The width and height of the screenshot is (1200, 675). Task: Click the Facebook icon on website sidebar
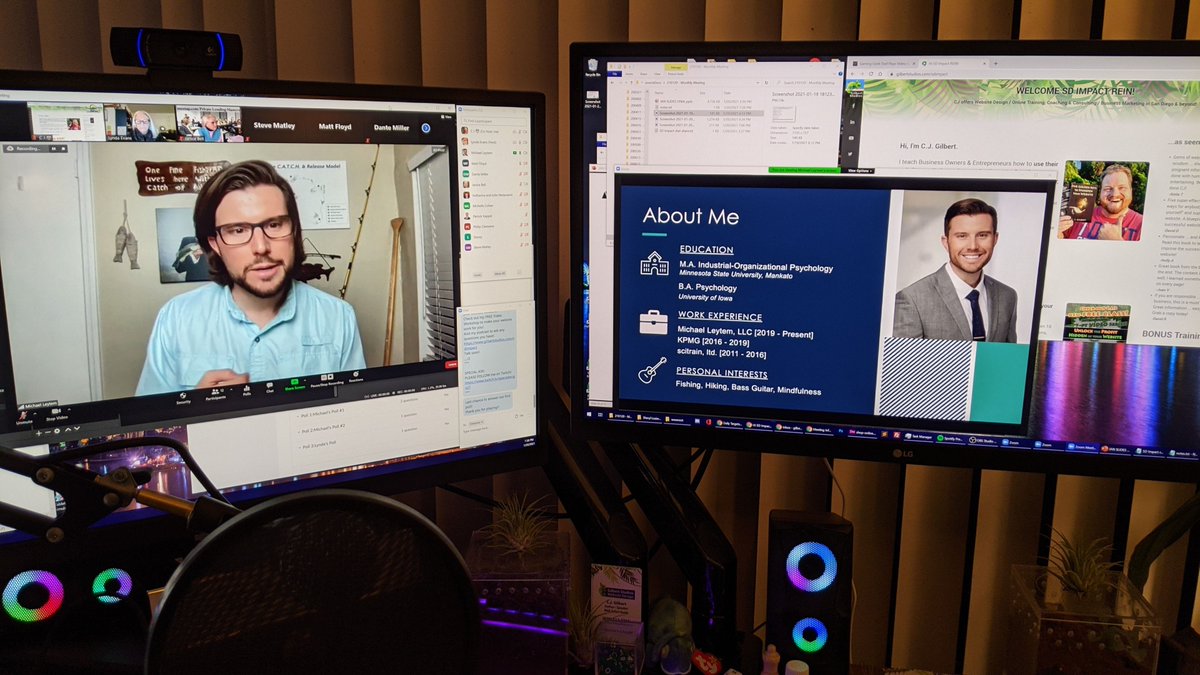[x=852, y=107]
